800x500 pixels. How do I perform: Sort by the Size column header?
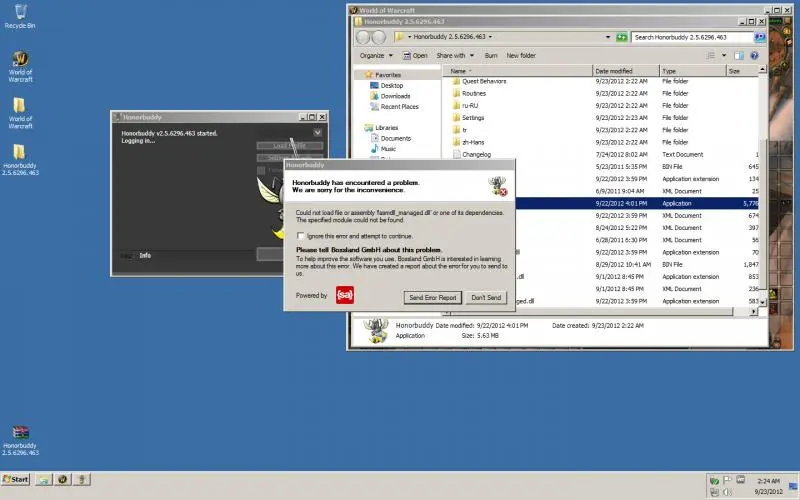click(742, 71)
